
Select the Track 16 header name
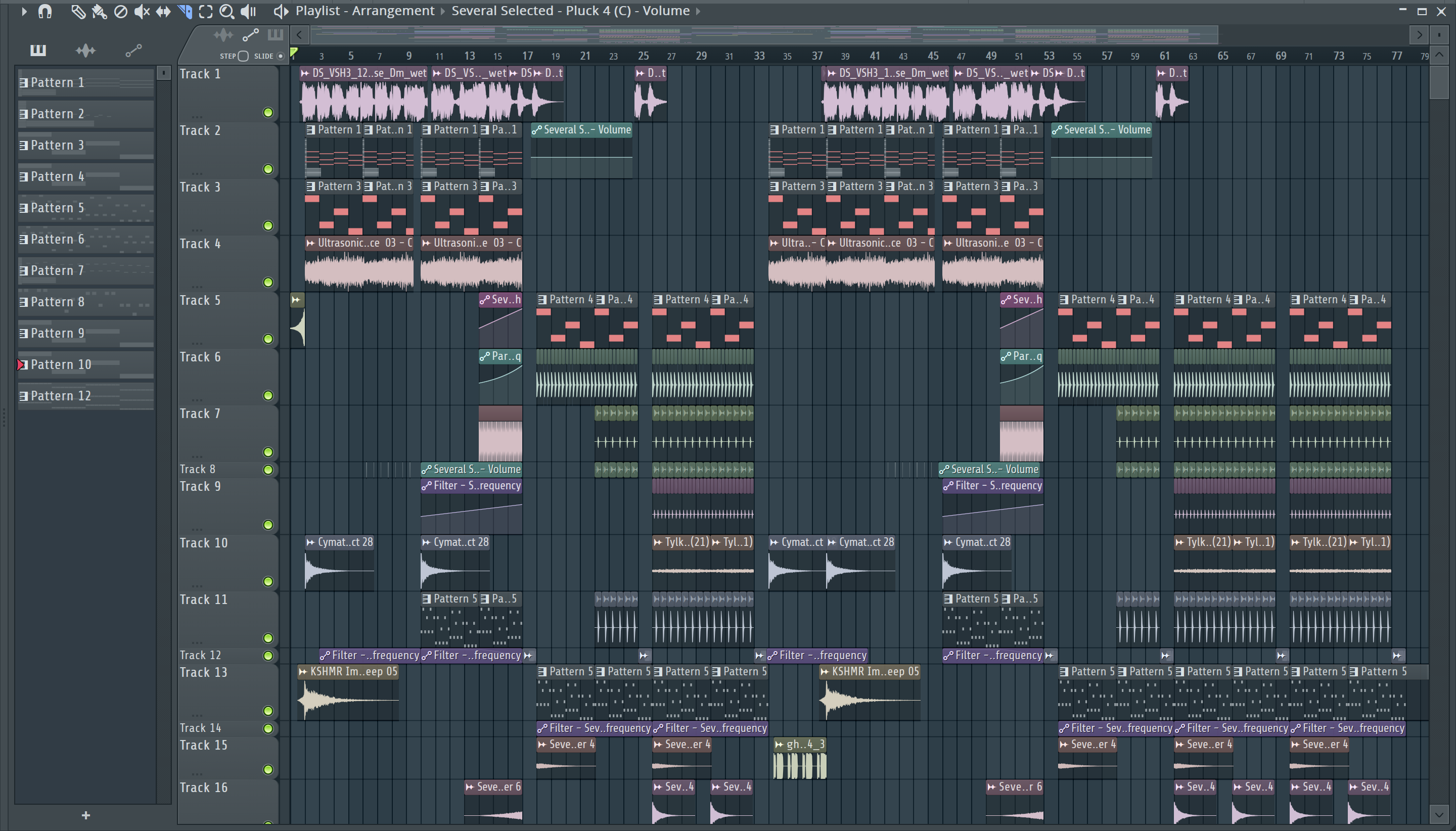click(x=203, y=788)
